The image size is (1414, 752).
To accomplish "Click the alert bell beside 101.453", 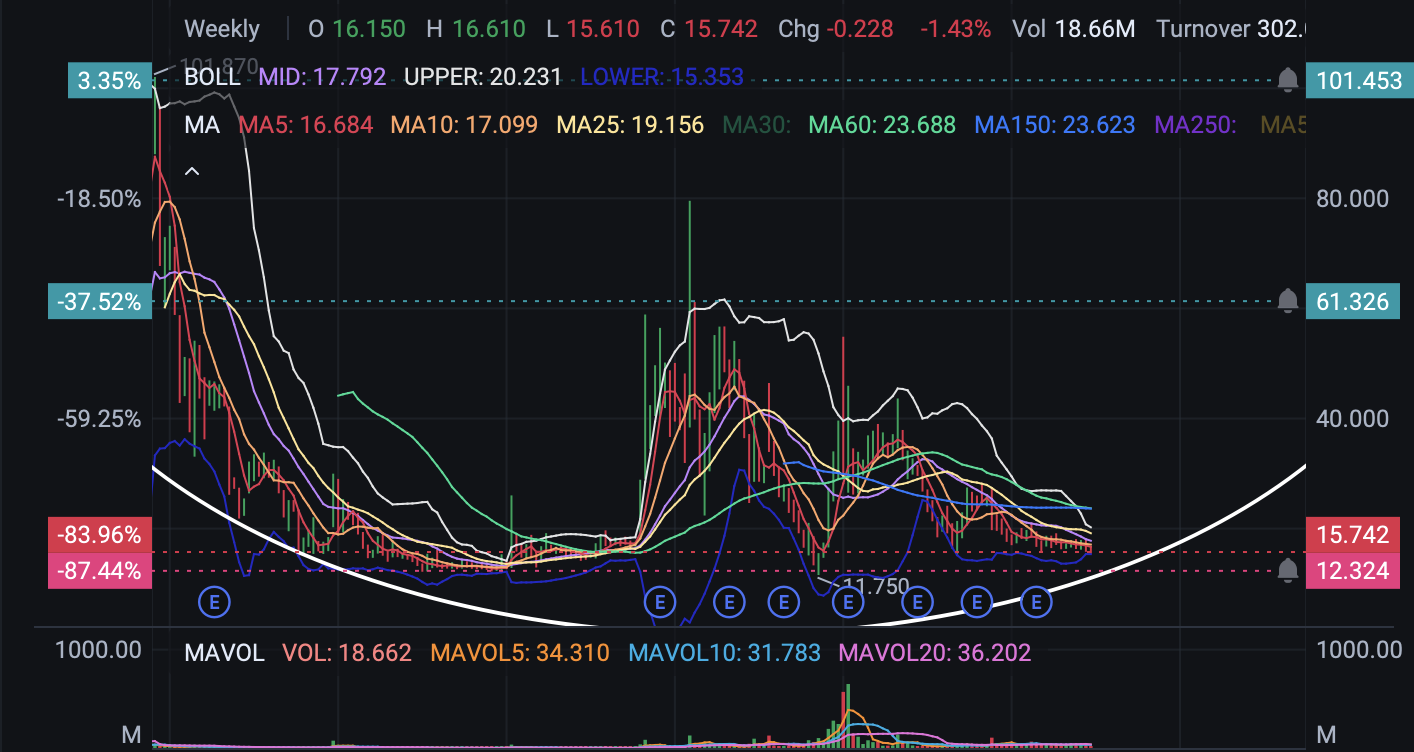I will pos(1288,80).
